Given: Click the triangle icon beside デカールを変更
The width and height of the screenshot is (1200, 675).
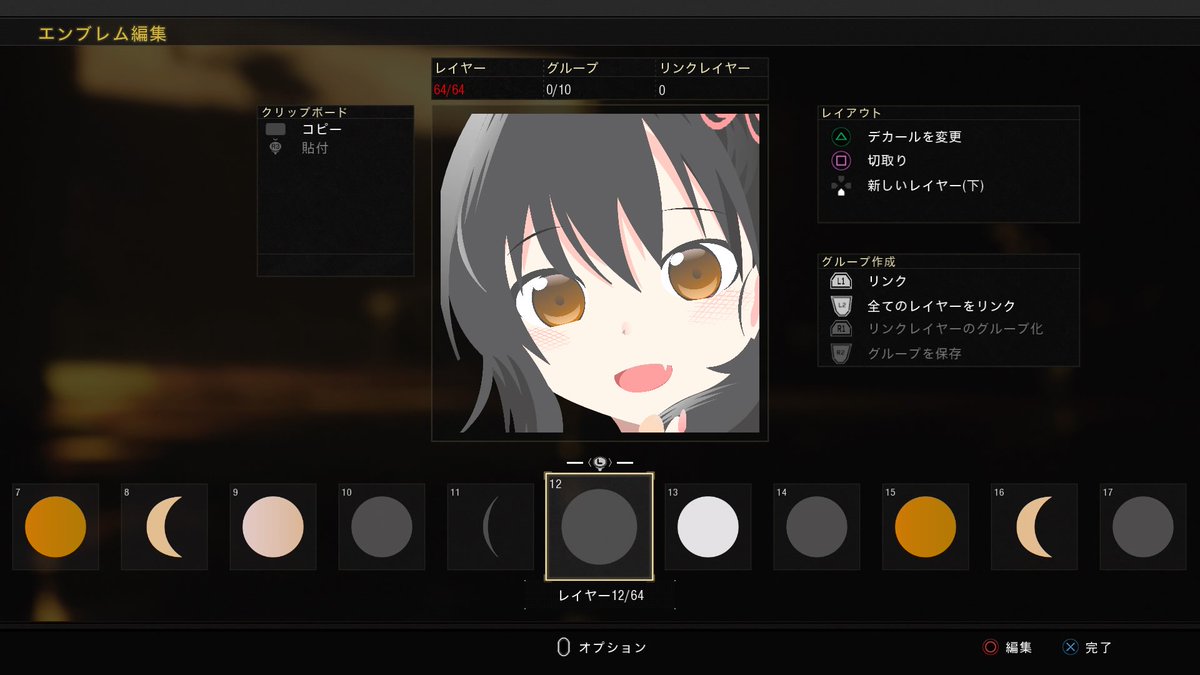Looking at the screenshot, I should click(x=841, y=136).
